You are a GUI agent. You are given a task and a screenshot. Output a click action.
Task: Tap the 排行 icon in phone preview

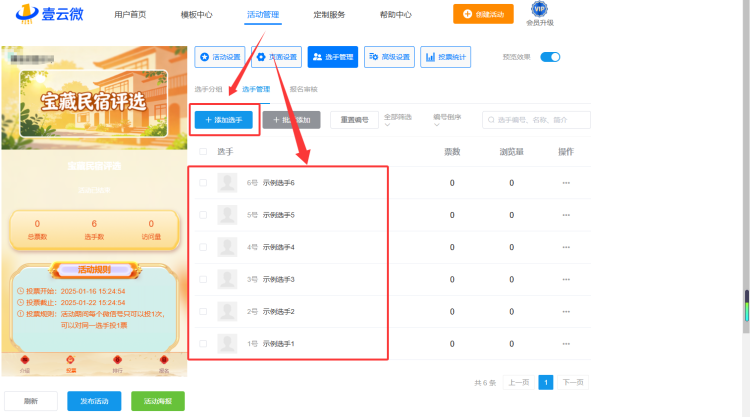[x=117, y=363]
